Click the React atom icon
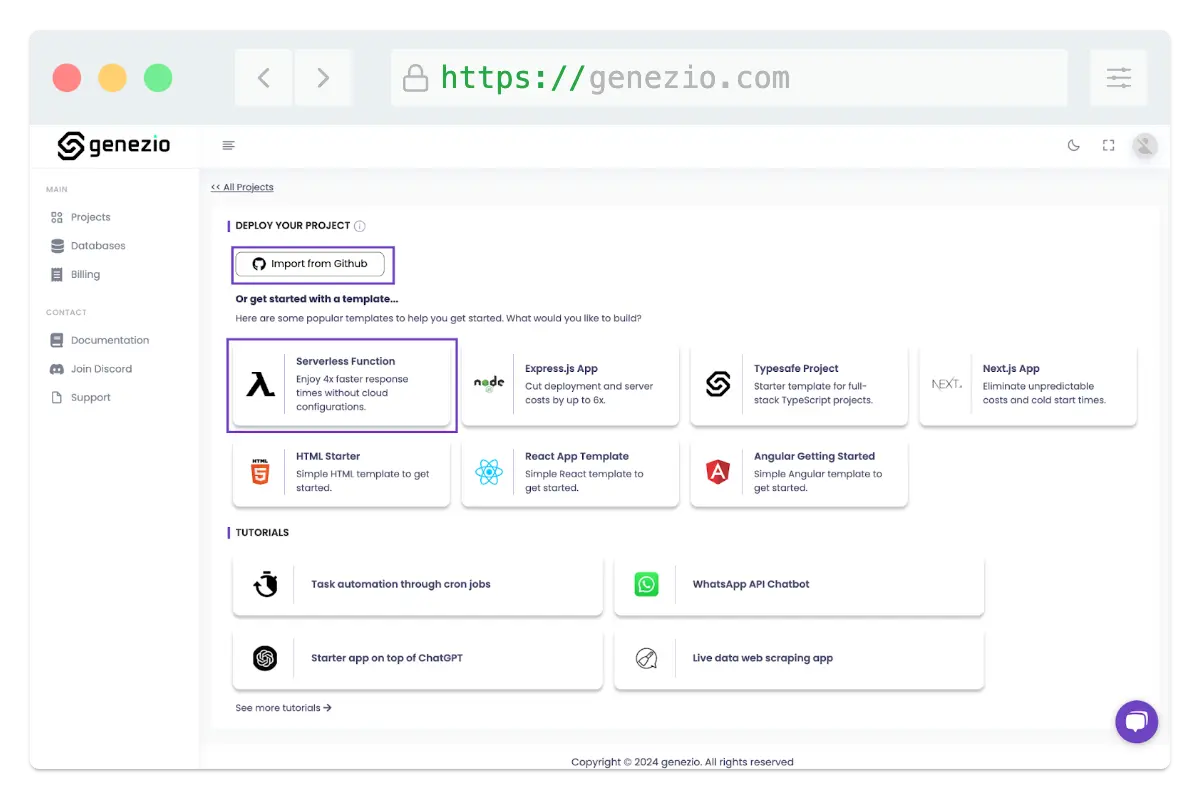Screen dimensions: 1200x800 pos(489,472)
